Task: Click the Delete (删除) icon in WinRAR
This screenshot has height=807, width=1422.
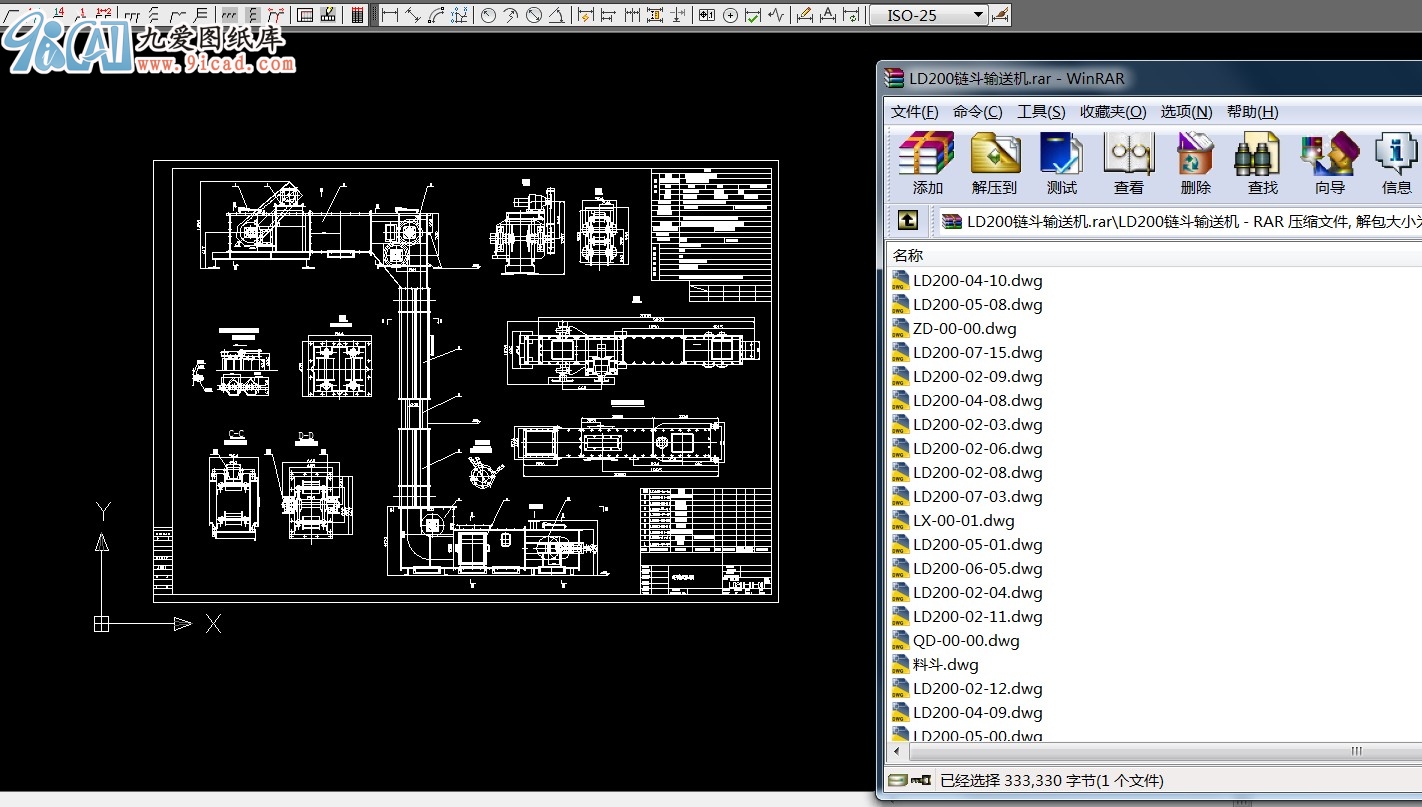Action: click(x=1195, y=164)
